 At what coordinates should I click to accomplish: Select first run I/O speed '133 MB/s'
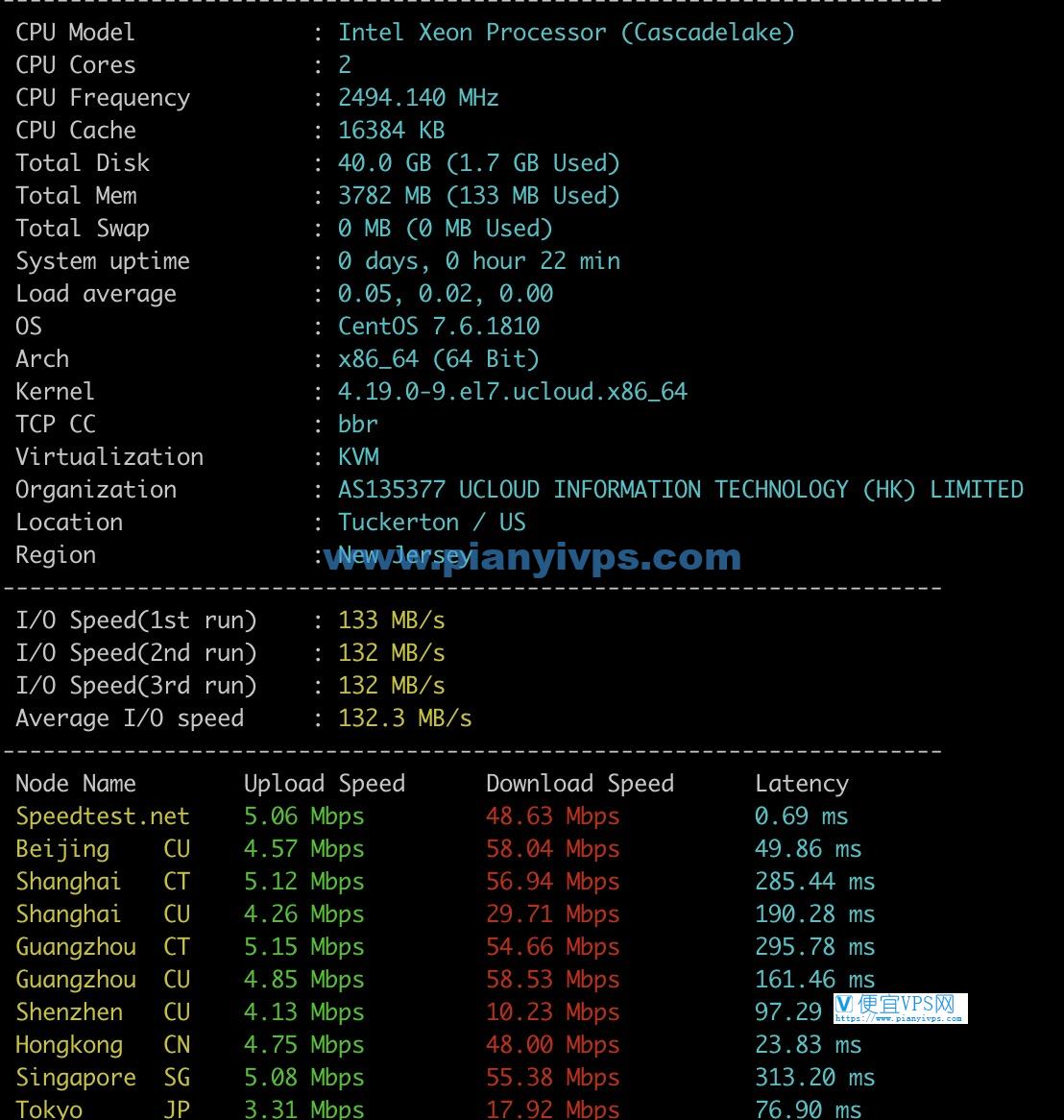392,620
